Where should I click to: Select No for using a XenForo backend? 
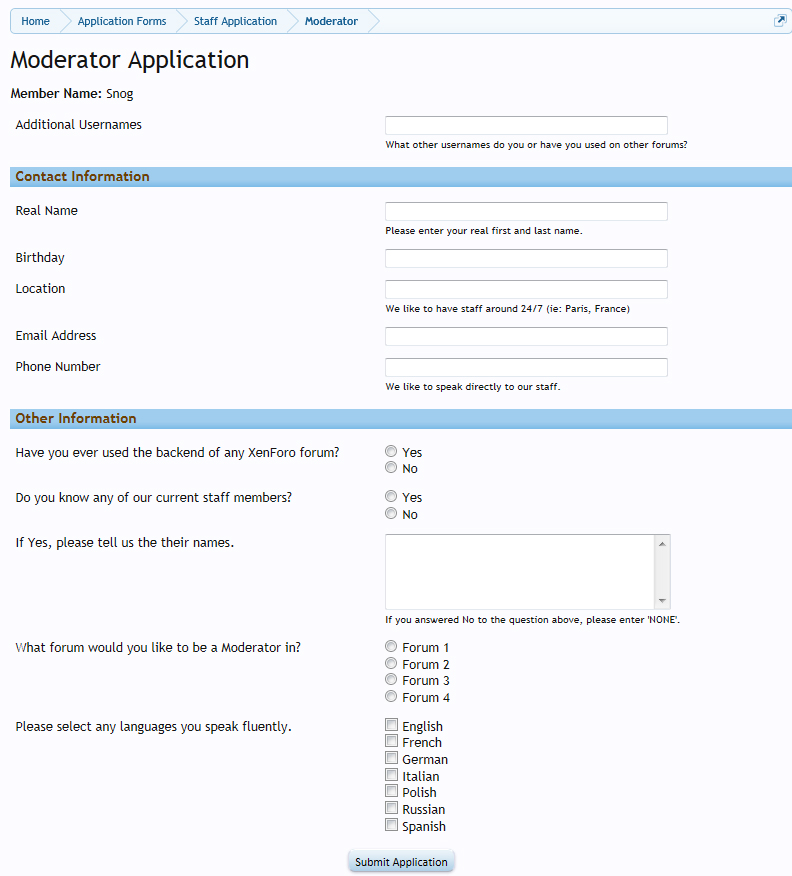[x=391, y=467]
